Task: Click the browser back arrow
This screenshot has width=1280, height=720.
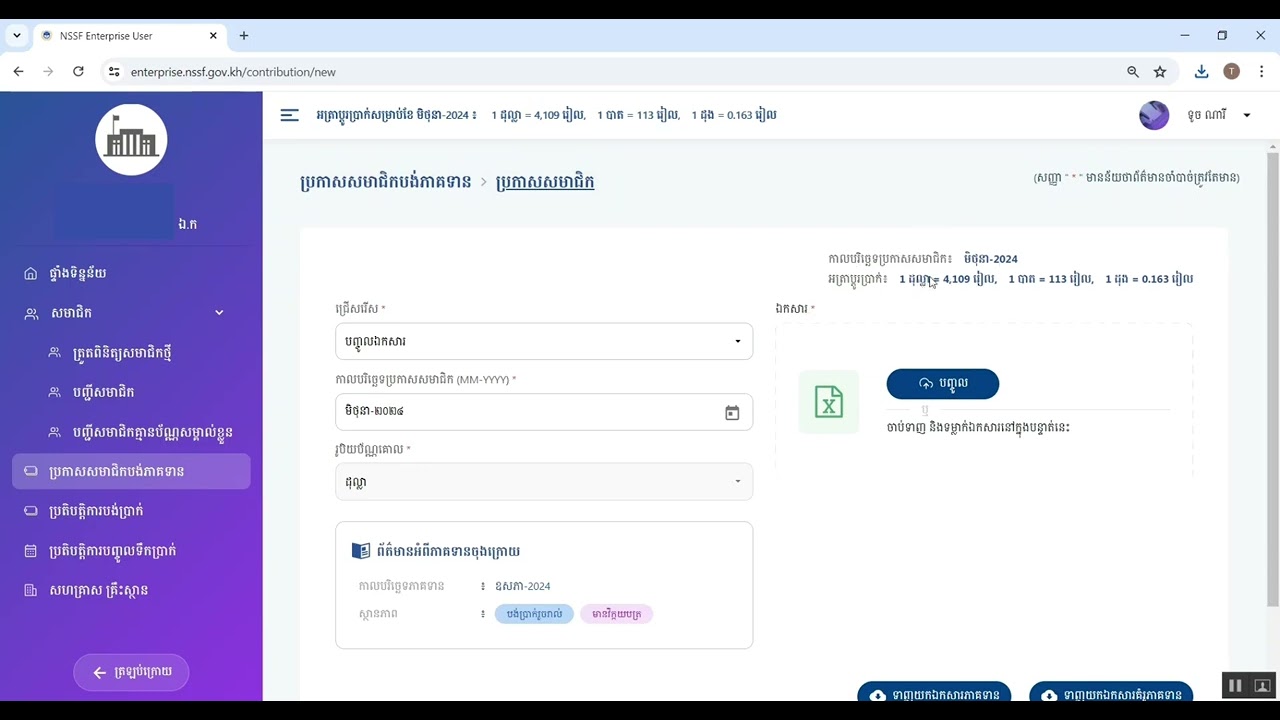Action: click(x=18, y=72)
